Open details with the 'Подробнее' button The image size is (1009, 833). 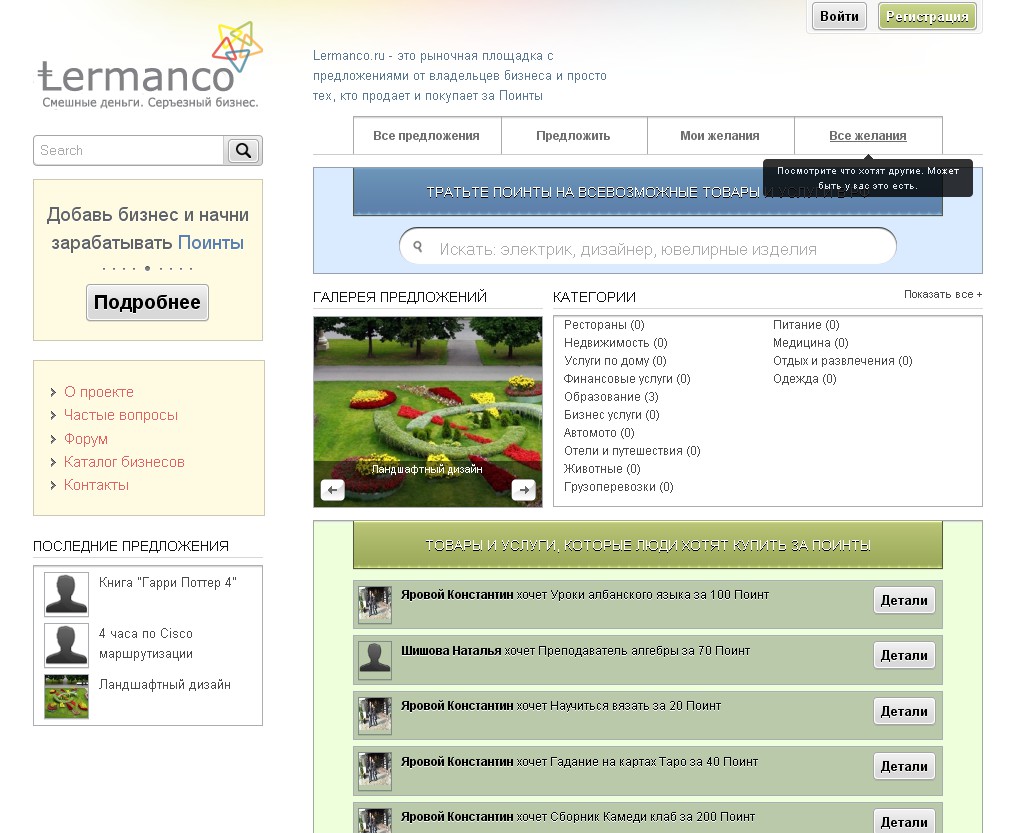147,301
